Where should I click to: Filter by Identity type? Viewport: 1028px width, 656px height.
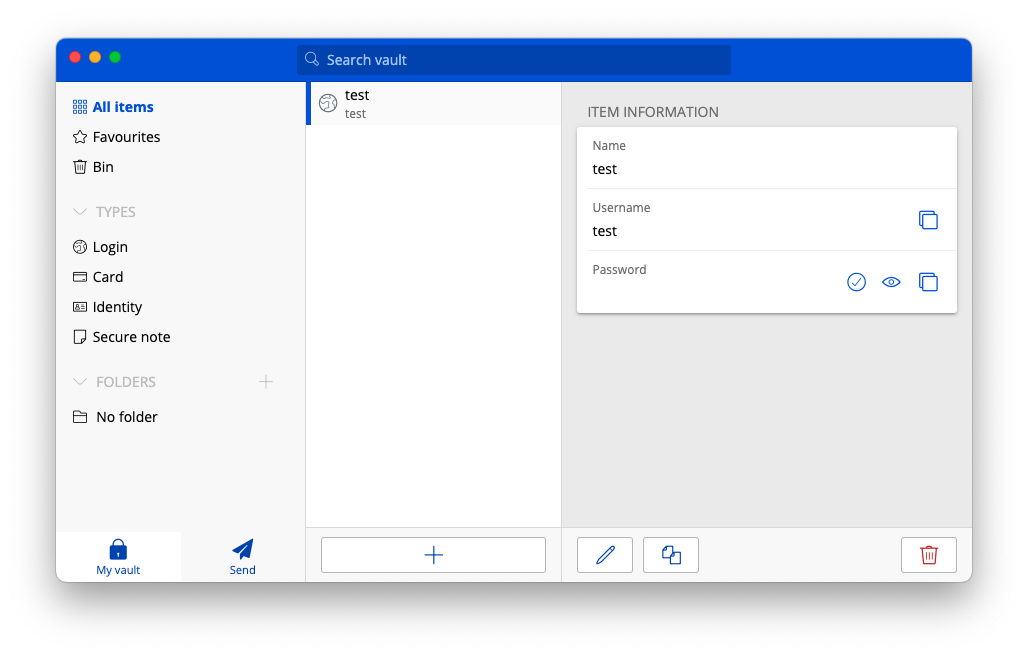(x=108, y=307)
